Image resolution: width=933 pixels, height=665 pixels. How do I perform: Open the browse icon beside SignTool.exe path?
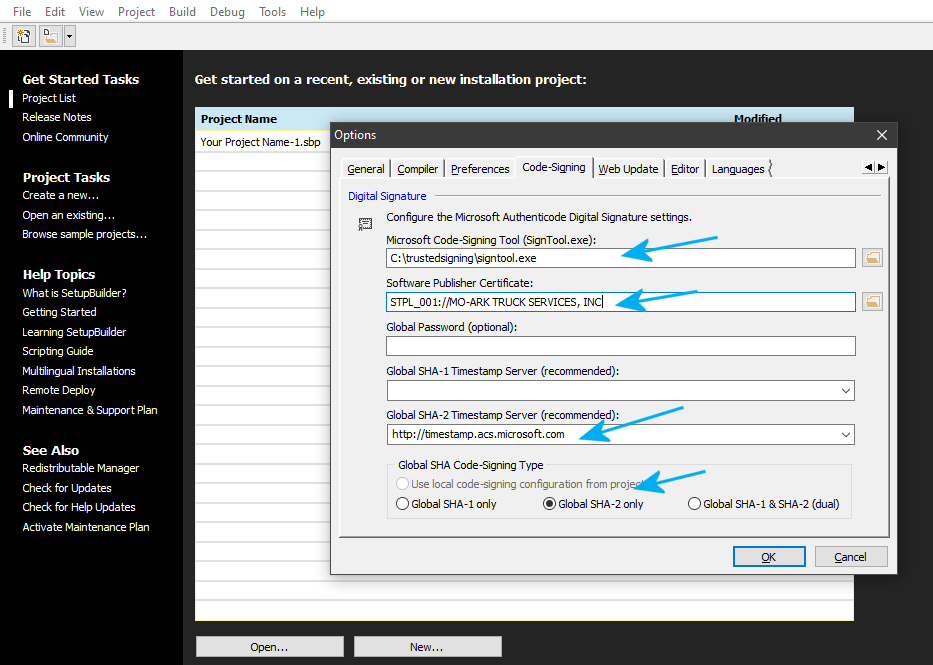871,257
